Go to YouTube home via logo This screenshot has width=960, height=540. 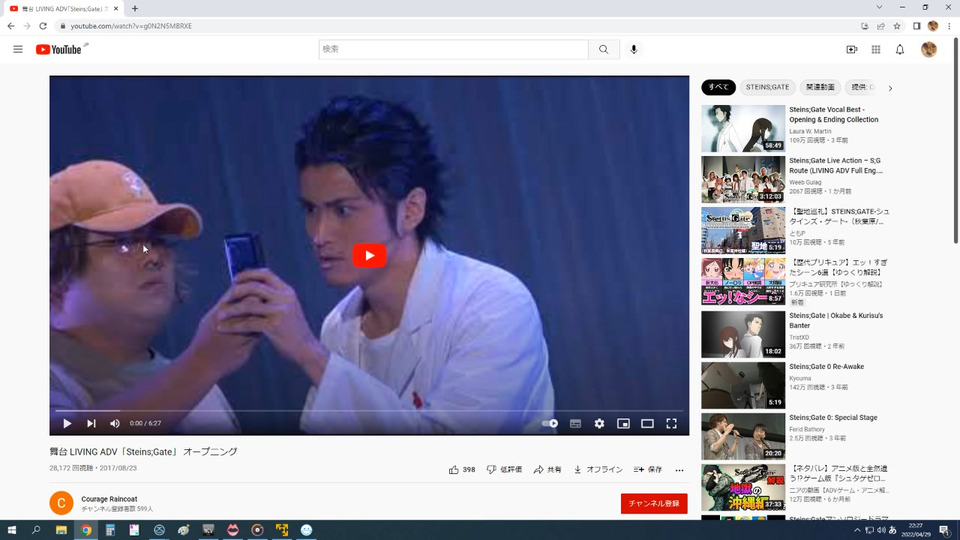pos(60,50)
